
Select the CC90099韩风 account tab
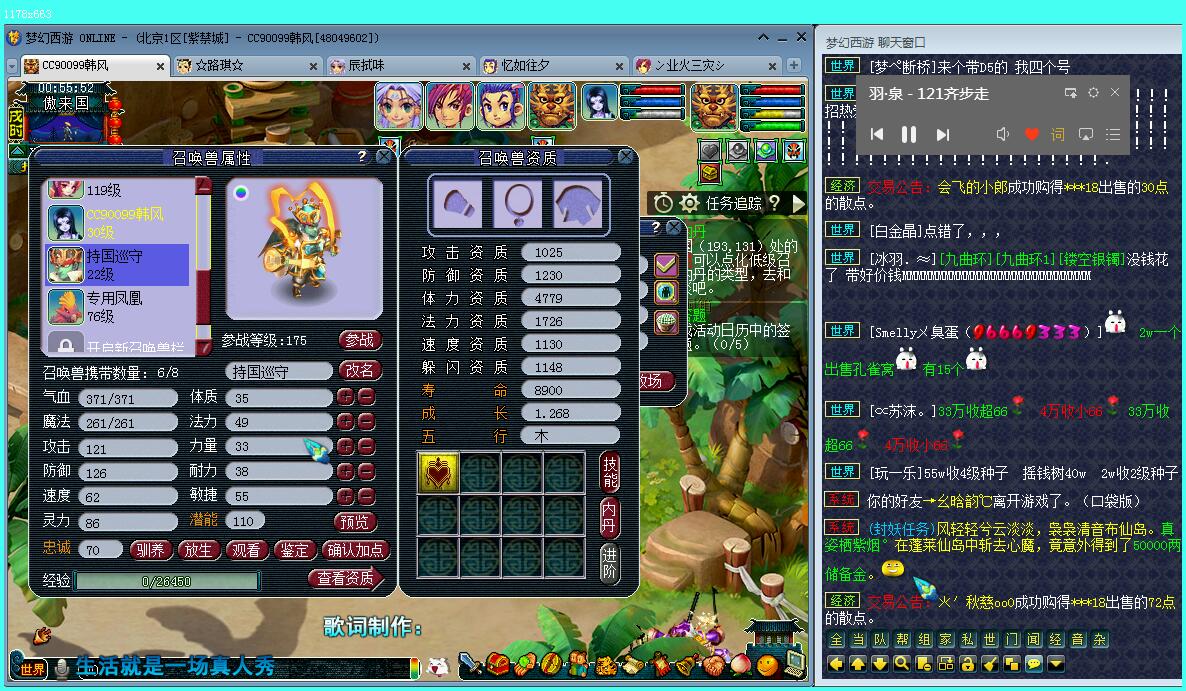click(94, 66)
